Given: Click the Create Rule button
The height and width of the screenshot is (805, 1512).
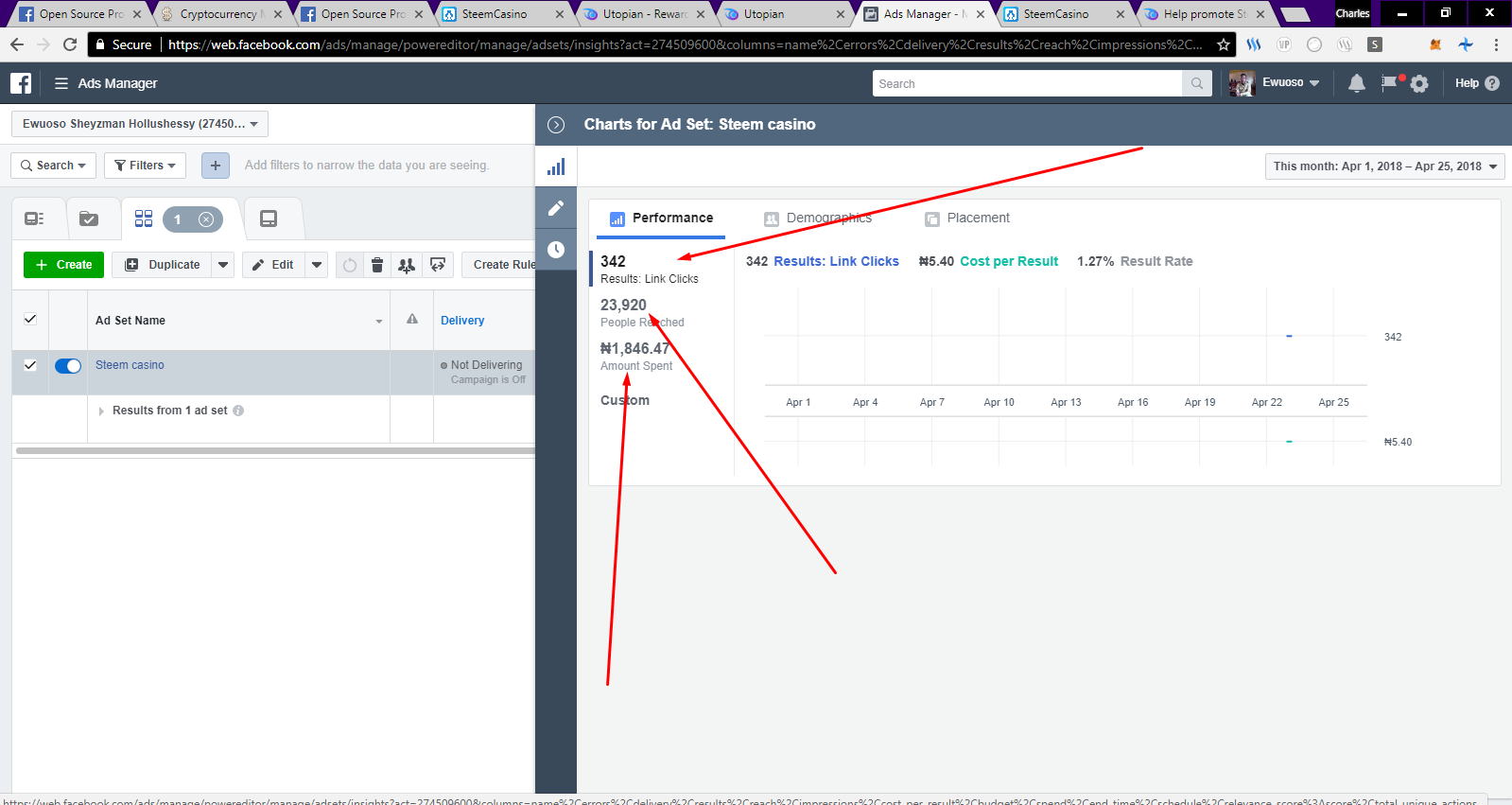Looking at the screenshot, I should point(498,265).
